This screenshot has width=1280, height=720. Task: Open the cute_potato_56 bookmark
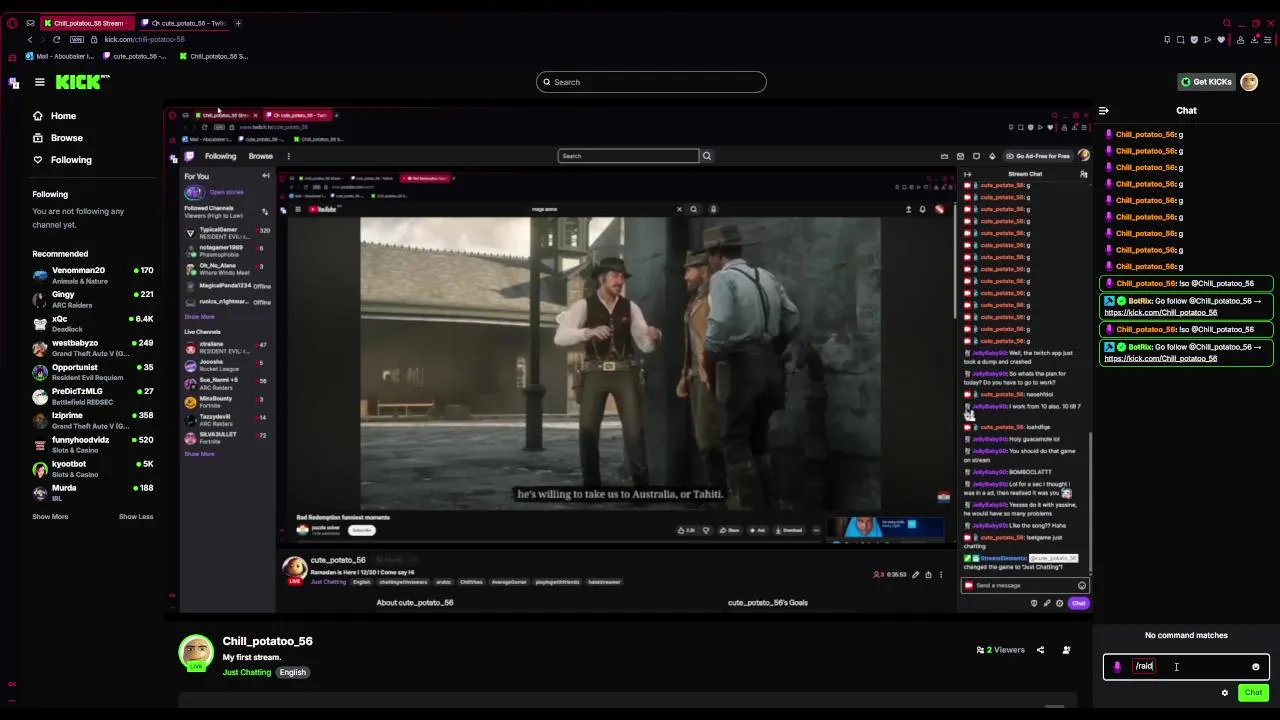133,56
